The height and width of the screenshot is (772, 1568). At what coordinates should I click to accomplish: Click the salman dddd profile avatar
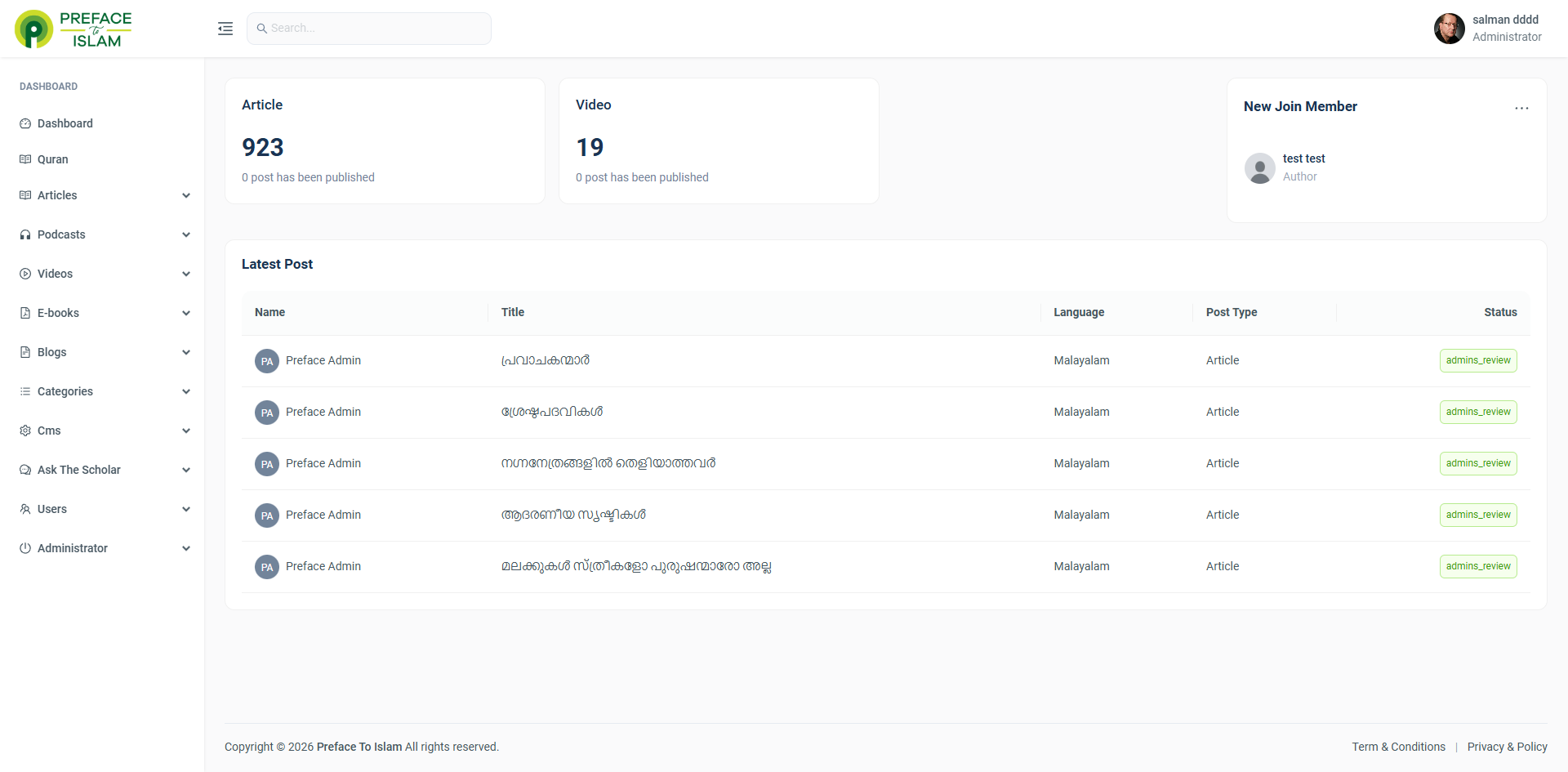pyautogui.click(x=1449, y=29)
